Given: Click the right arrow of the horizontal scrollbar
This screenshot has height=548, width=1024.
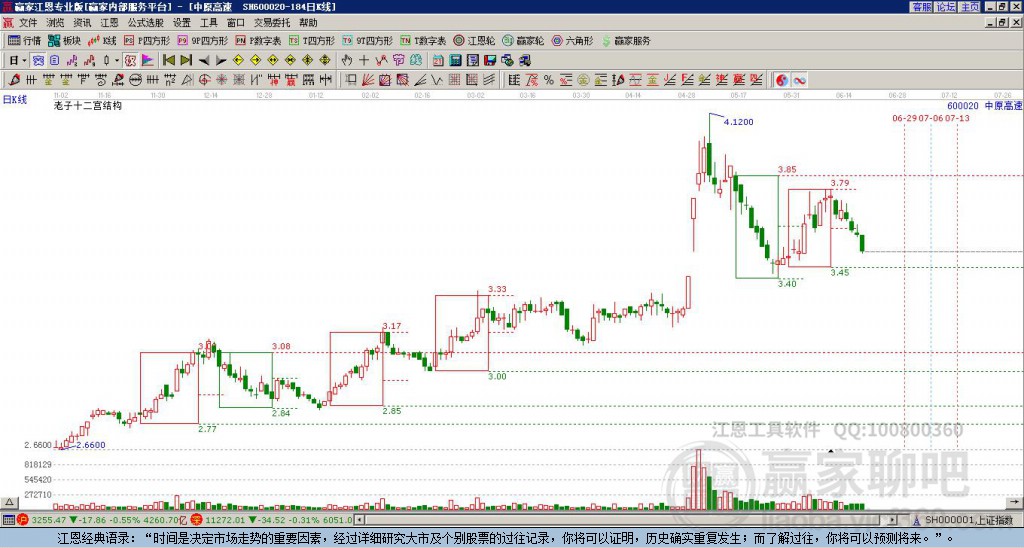Looking at the screenshot, I should [x=893, y=520].
